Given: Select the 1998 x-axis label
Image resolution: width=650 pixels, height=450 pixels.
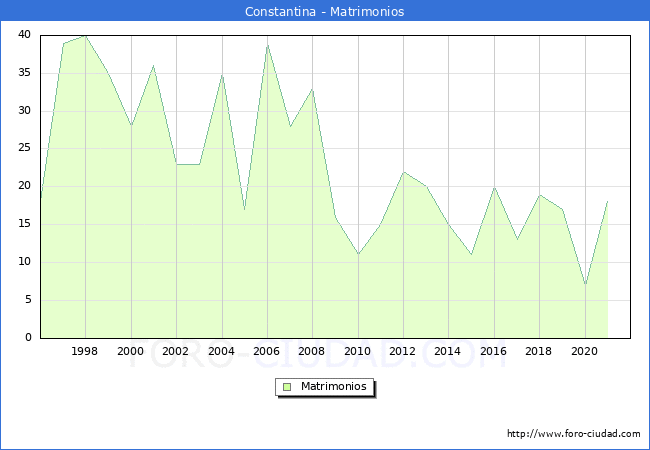Looking at the screenshot, I should click(x=85, y=351).
